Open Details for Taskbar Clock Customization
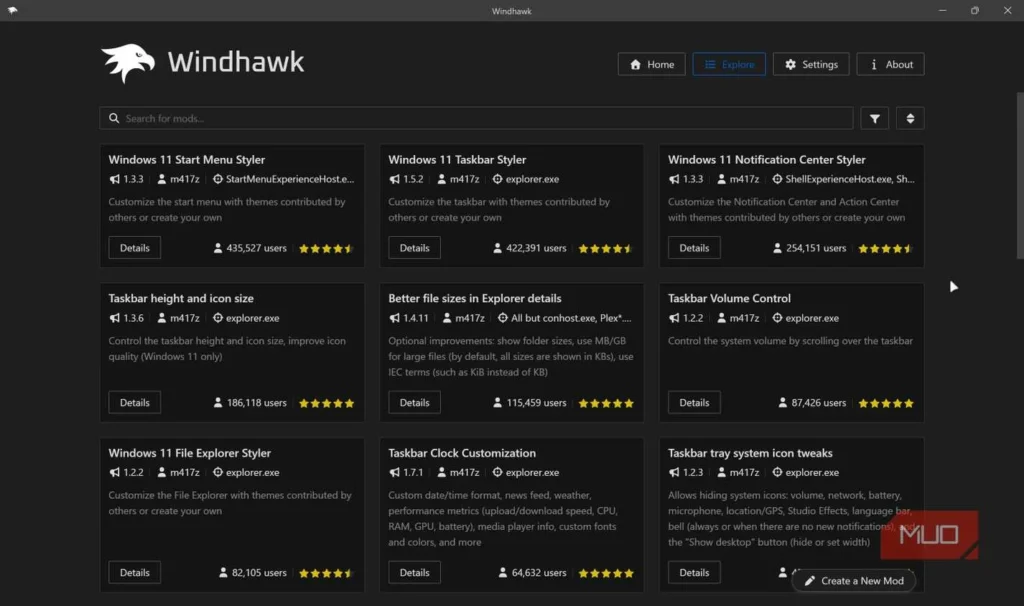Screen dimensions: 1024x606 [x=414, y=572]
